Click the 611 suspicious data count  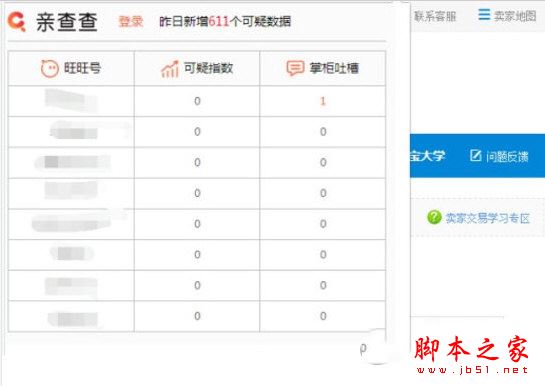point(219,22)
